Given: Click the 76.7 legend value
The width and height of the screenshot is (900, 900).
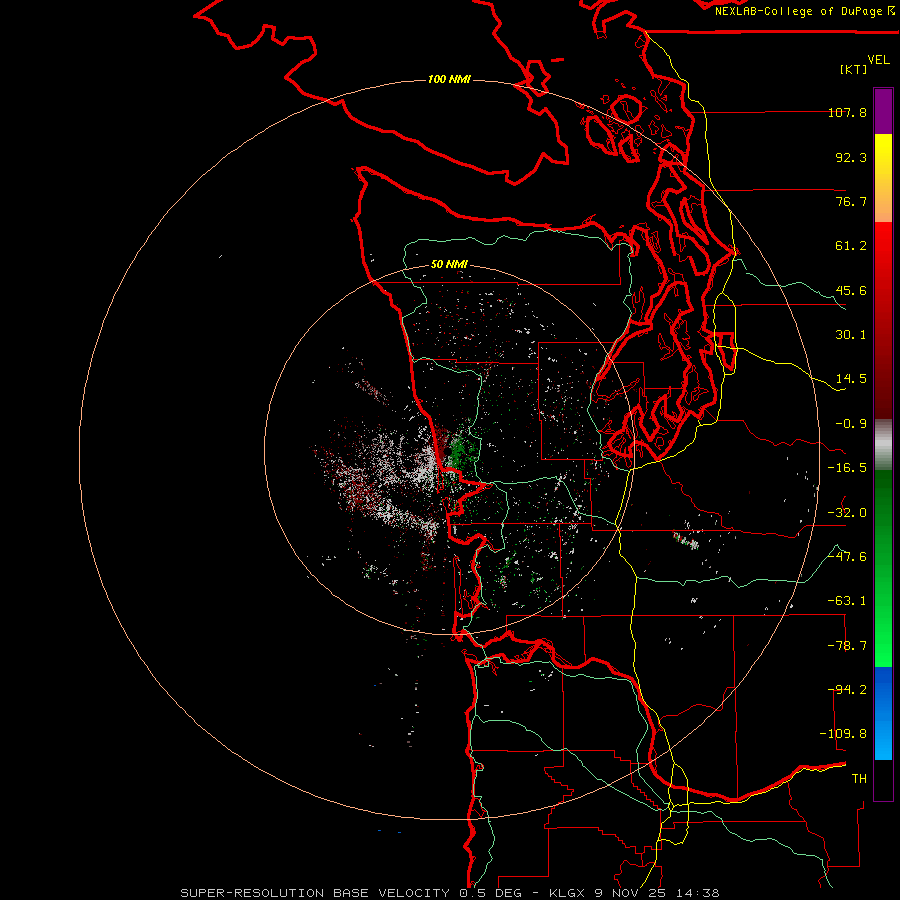Looking at the screenshot, I should pyautogui.click(x=851, y=201).
